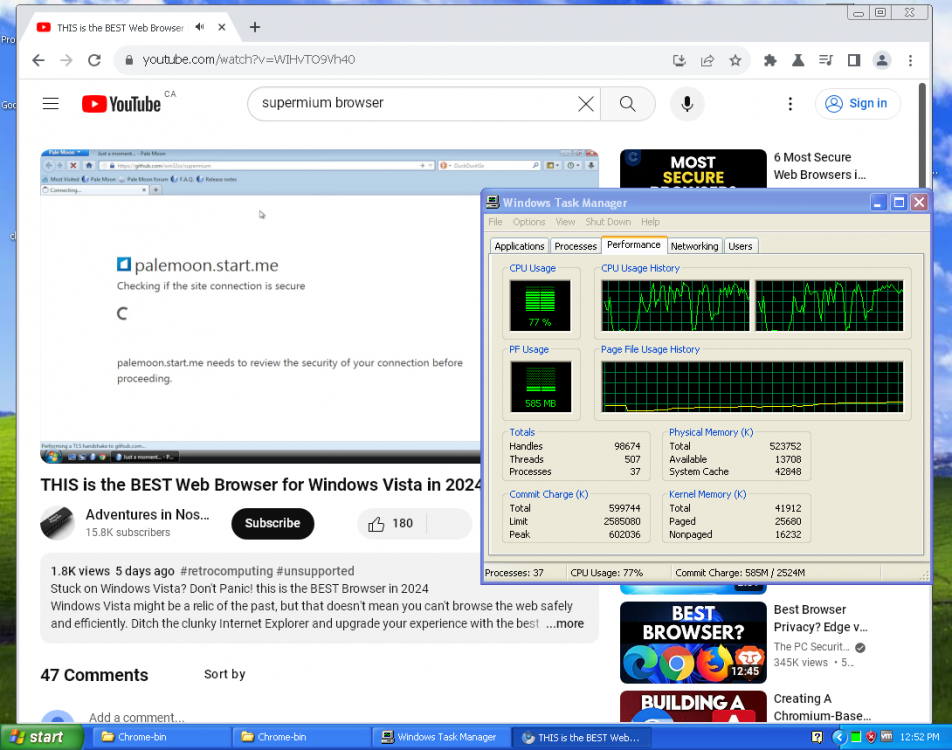
Task: Like the video with thumbs up
Action: point(377,523)
